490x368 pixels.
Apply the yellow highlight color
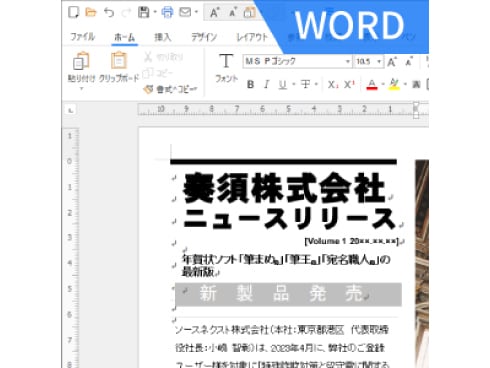[x=394, y=85]
